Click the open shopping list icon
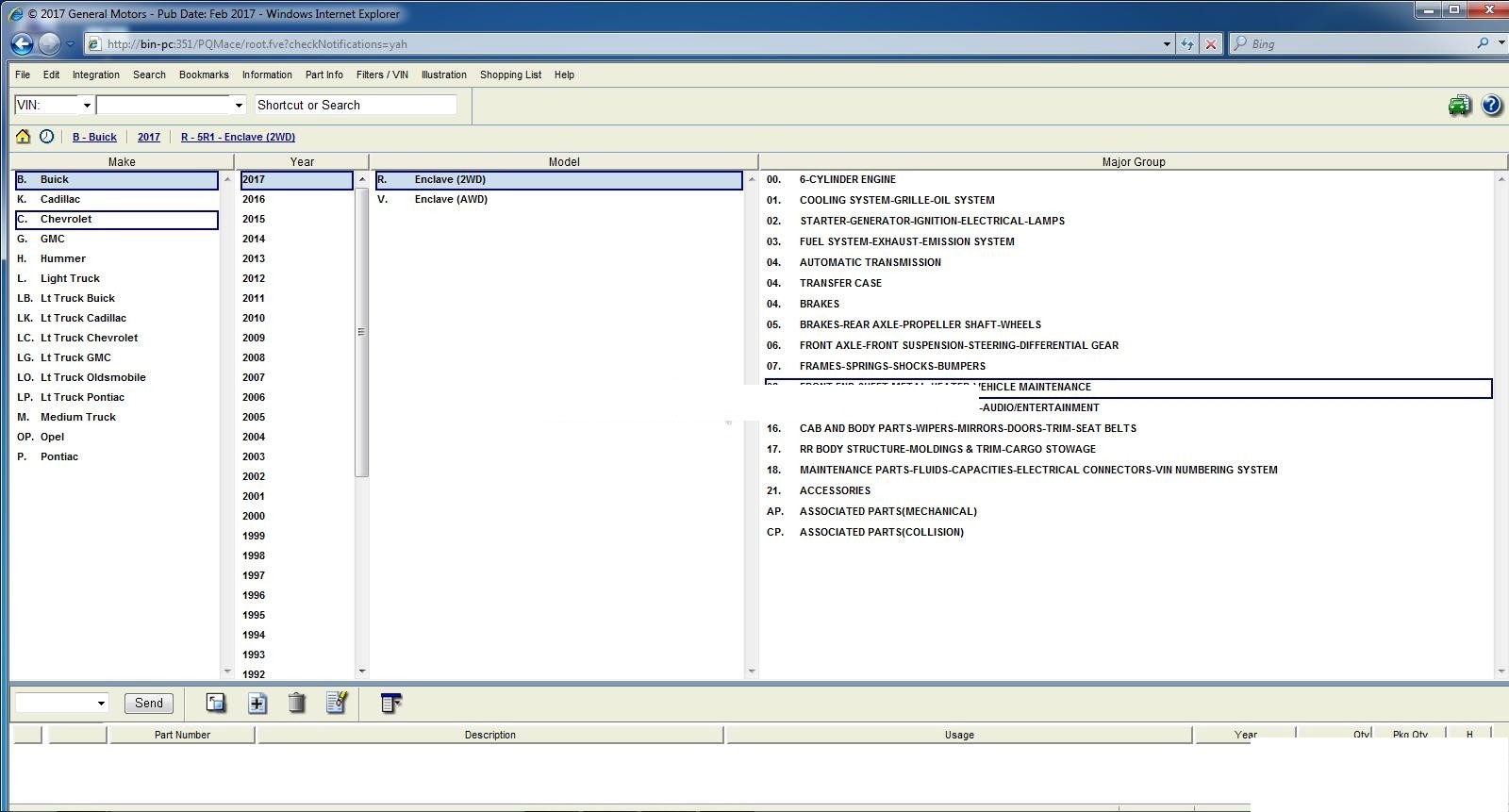Screen dimensions: 1509x812 216,703
